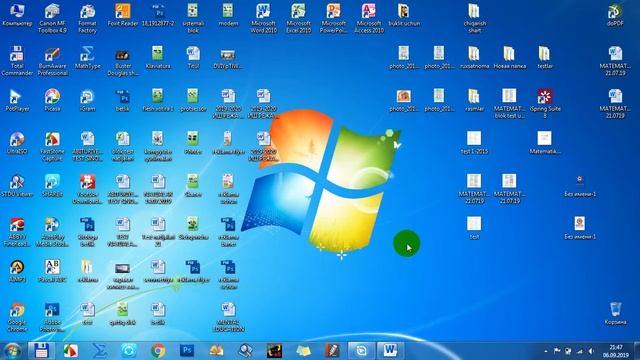Viewport: 640px width, 360px height.
Task: Select the ABBYY FineReader desktop shortcut
Action: coord(17,232)
